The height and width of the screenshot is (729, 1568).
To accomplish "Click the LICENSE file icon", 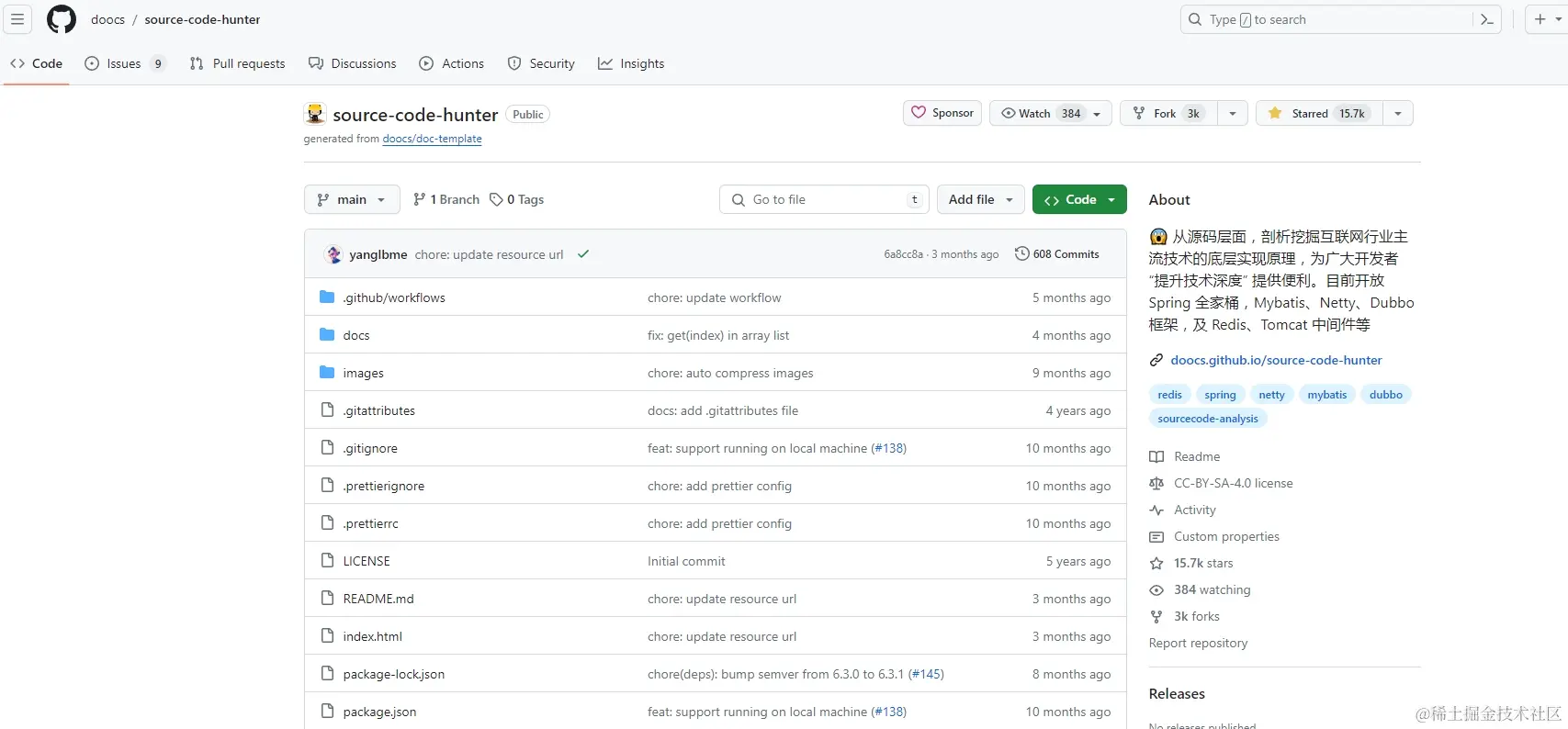I will pyautogui.click(x=327, y=561).
